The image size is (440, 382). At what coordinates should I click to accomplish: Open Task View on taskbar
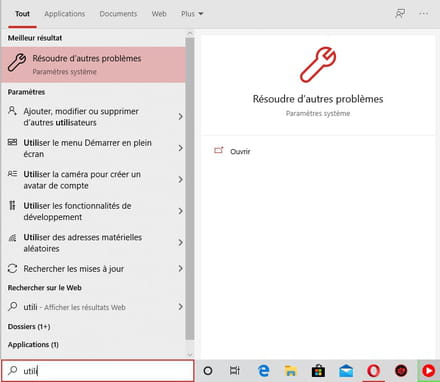tap(235, 371)
